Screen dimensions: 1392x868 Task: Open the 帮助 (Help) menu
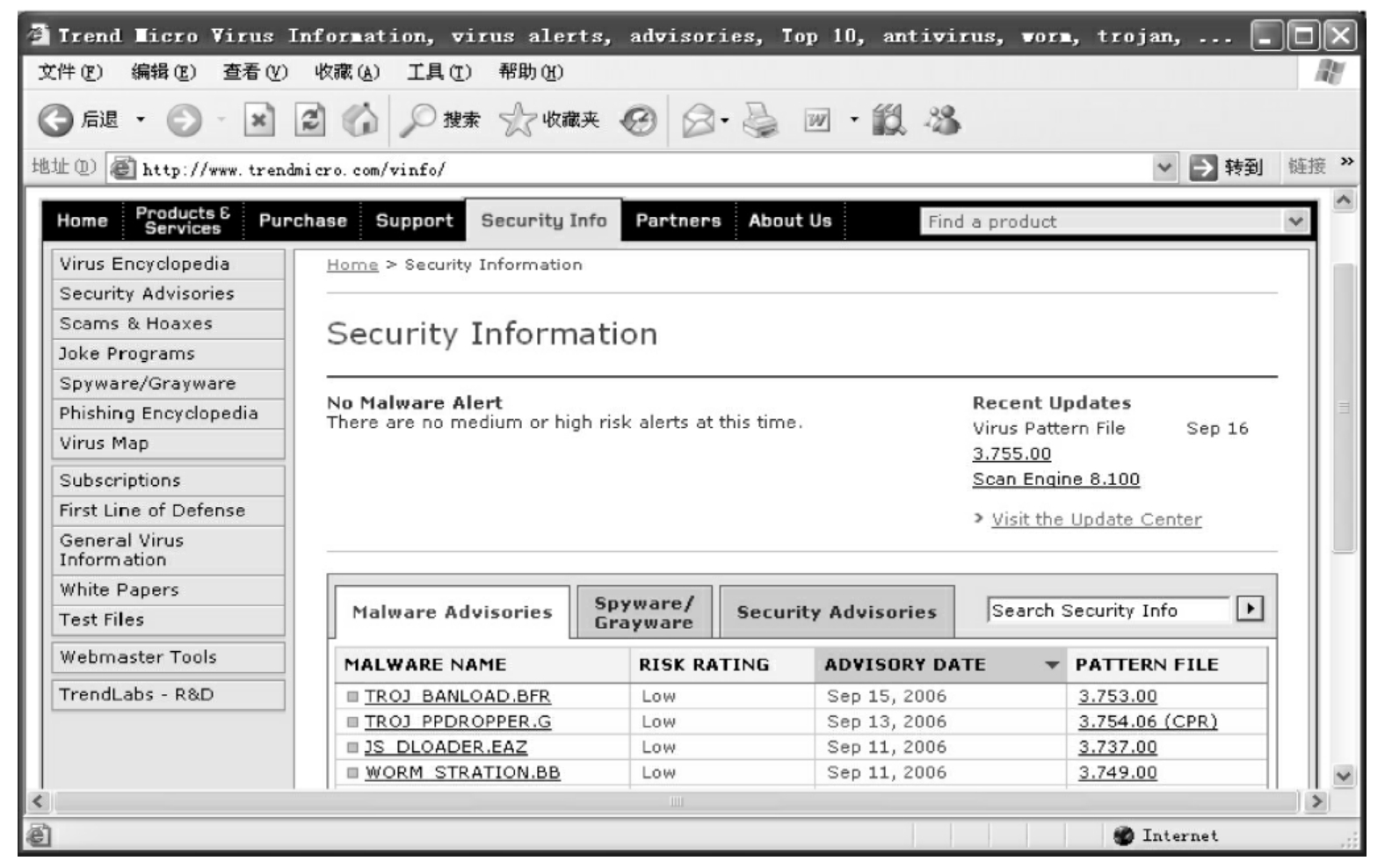(531, 72)
